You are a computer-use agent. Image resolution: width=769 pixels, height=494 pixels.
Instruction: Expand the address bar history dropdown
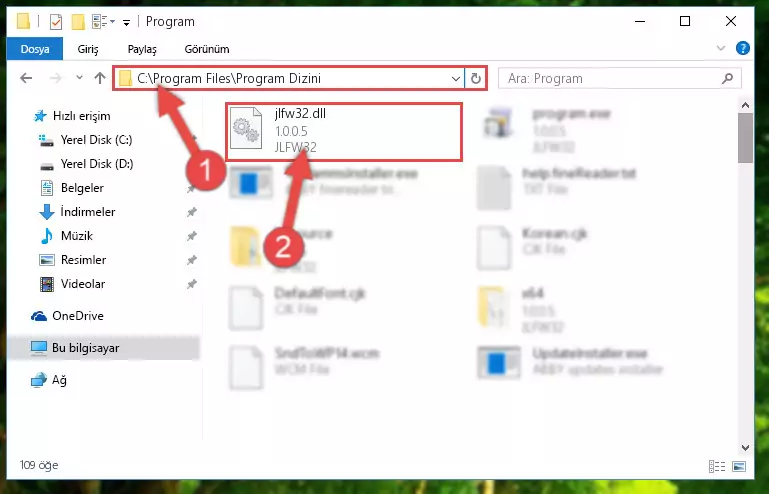point(456,78)
